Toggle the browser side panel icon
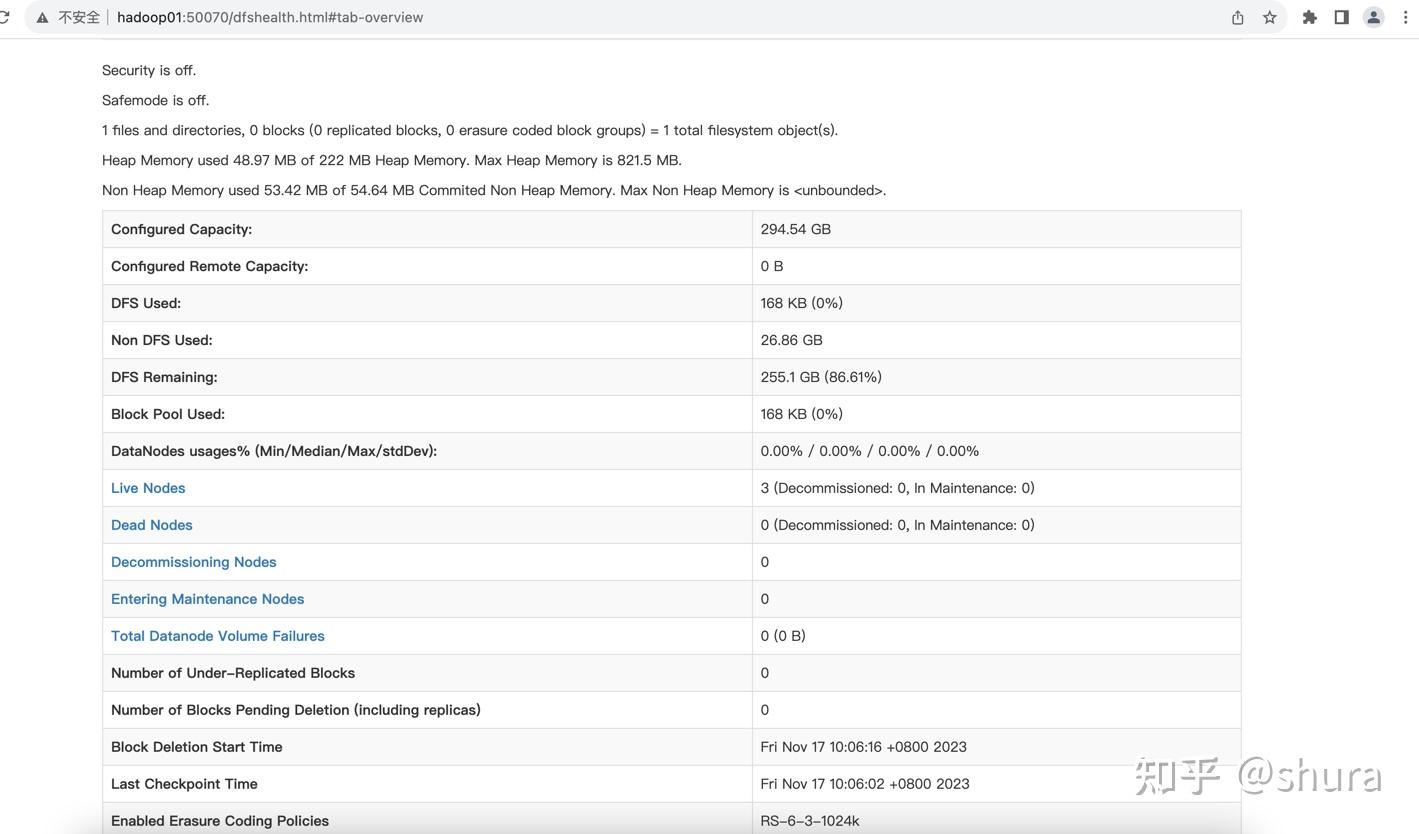The image size is (1419, 834). click(x=1342, y=17)
